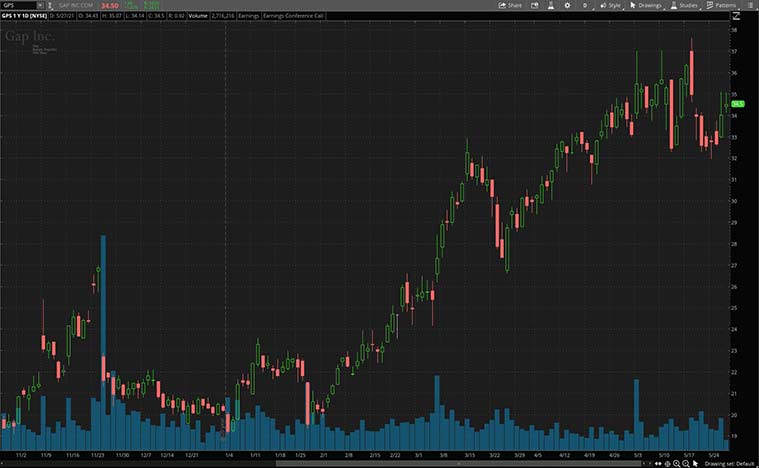Click the GPS symbol input field

click(x=18, y=5)
